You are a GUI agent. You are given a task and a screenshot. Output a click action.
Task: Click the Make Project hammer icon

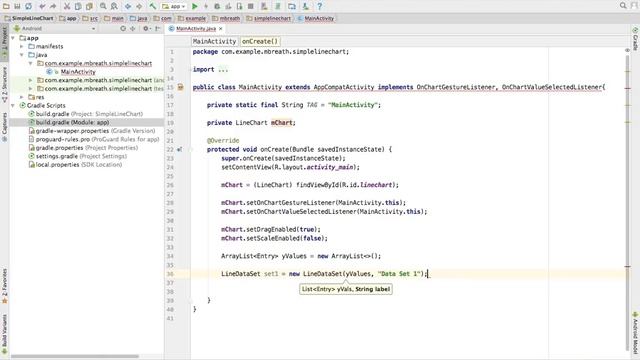(x=153, y=6)
